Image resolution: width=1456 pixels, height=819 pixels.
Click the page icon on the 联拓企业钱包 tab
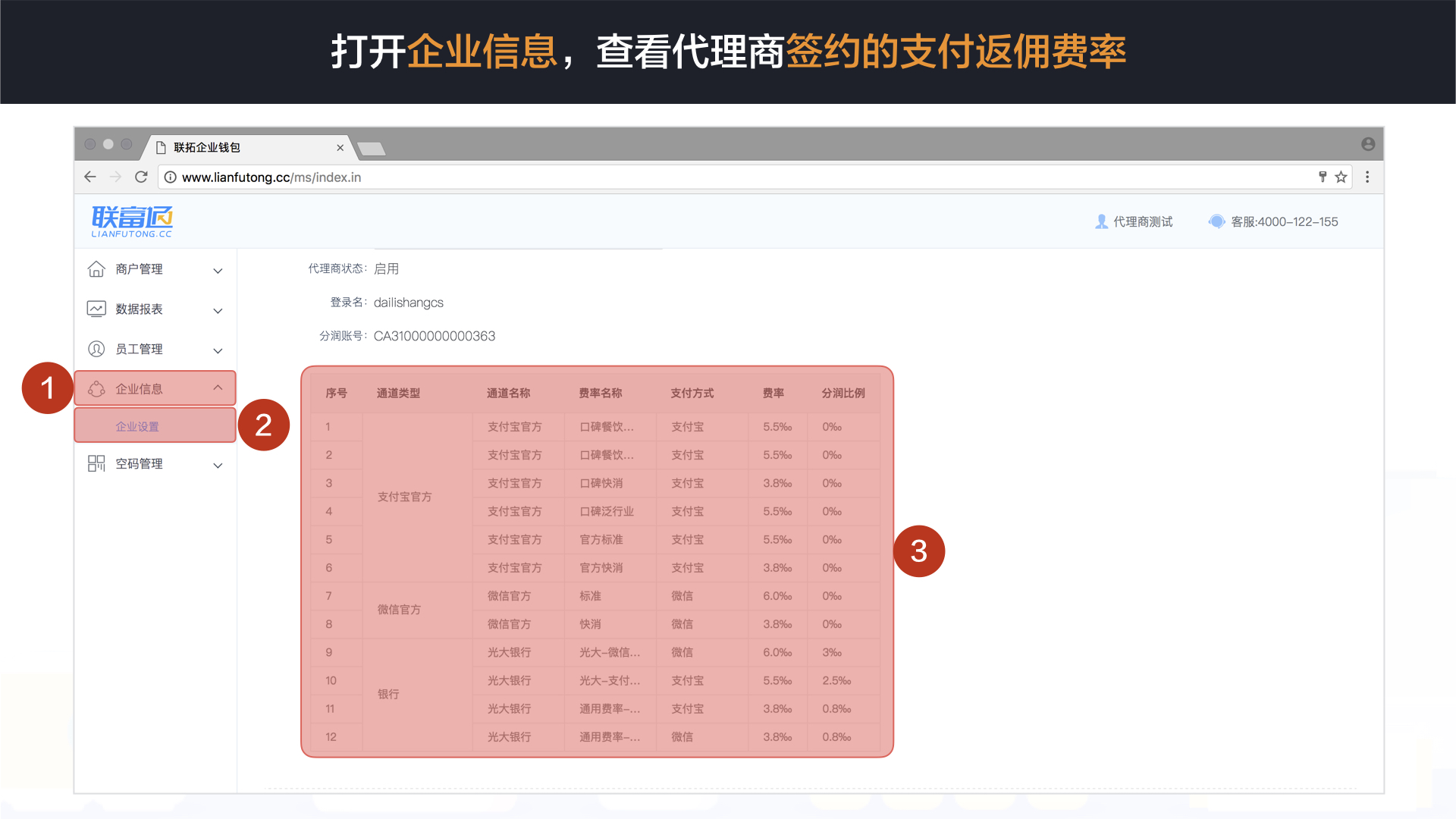(x=161, y=147)
